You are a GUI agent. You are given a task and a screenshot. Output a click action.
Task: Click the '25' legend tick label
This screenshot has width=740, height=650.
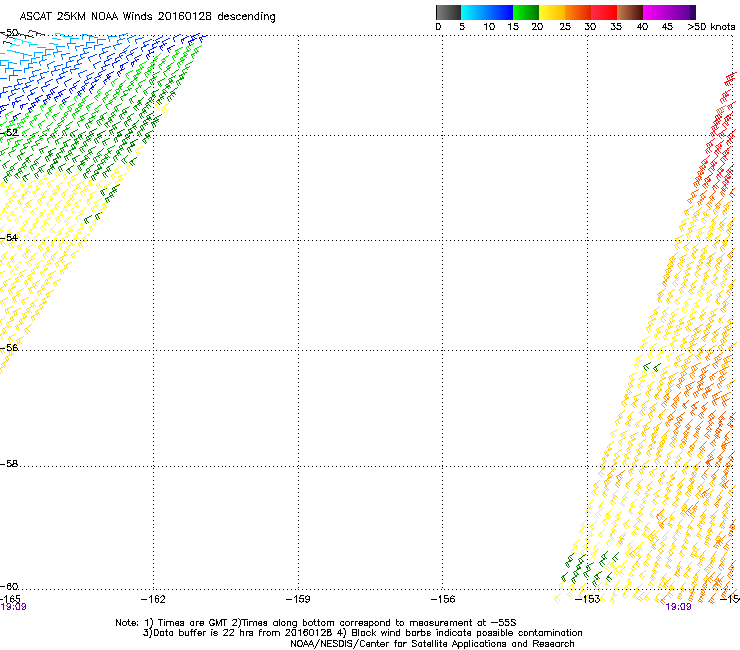coord(565,27)
